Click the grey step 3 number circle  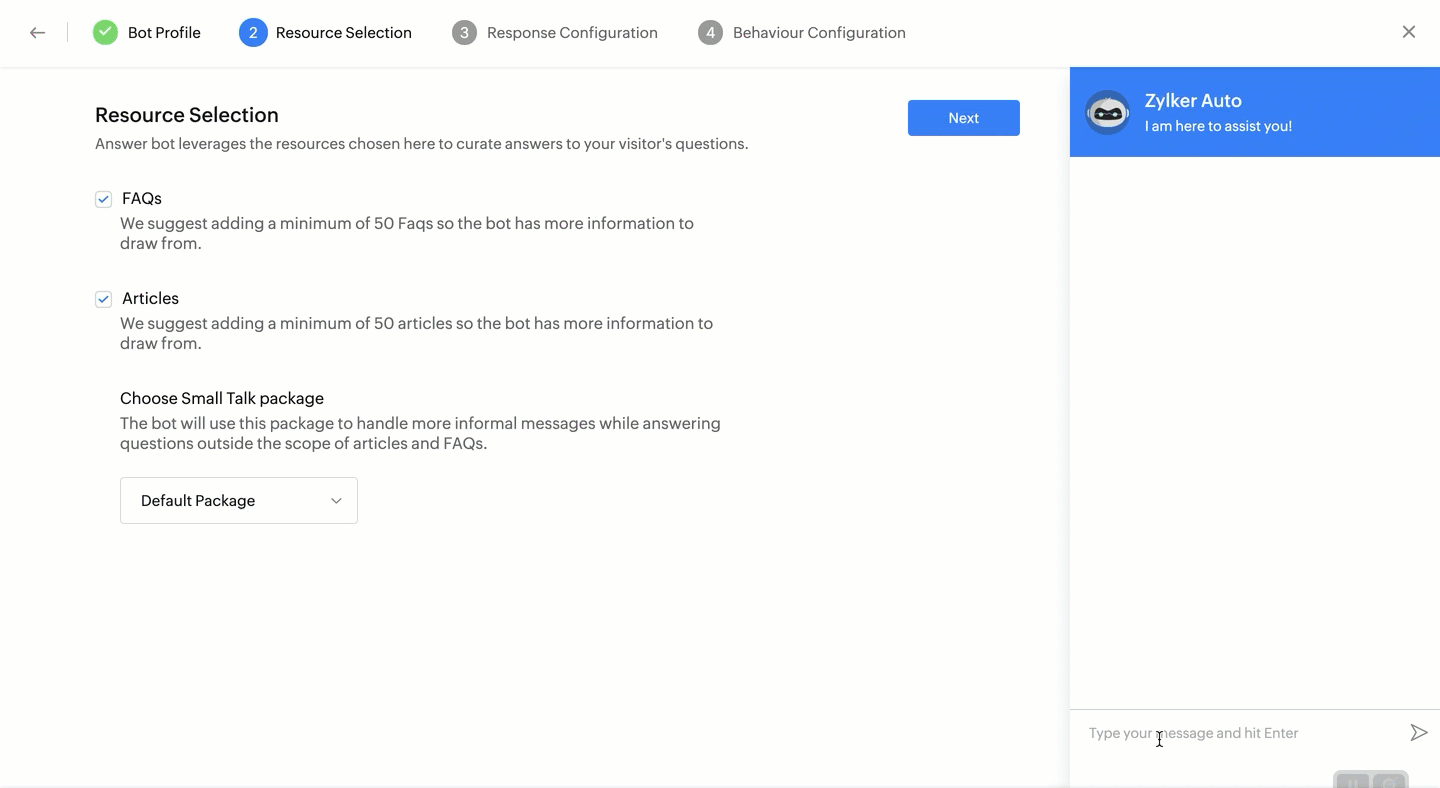[464, 33]
